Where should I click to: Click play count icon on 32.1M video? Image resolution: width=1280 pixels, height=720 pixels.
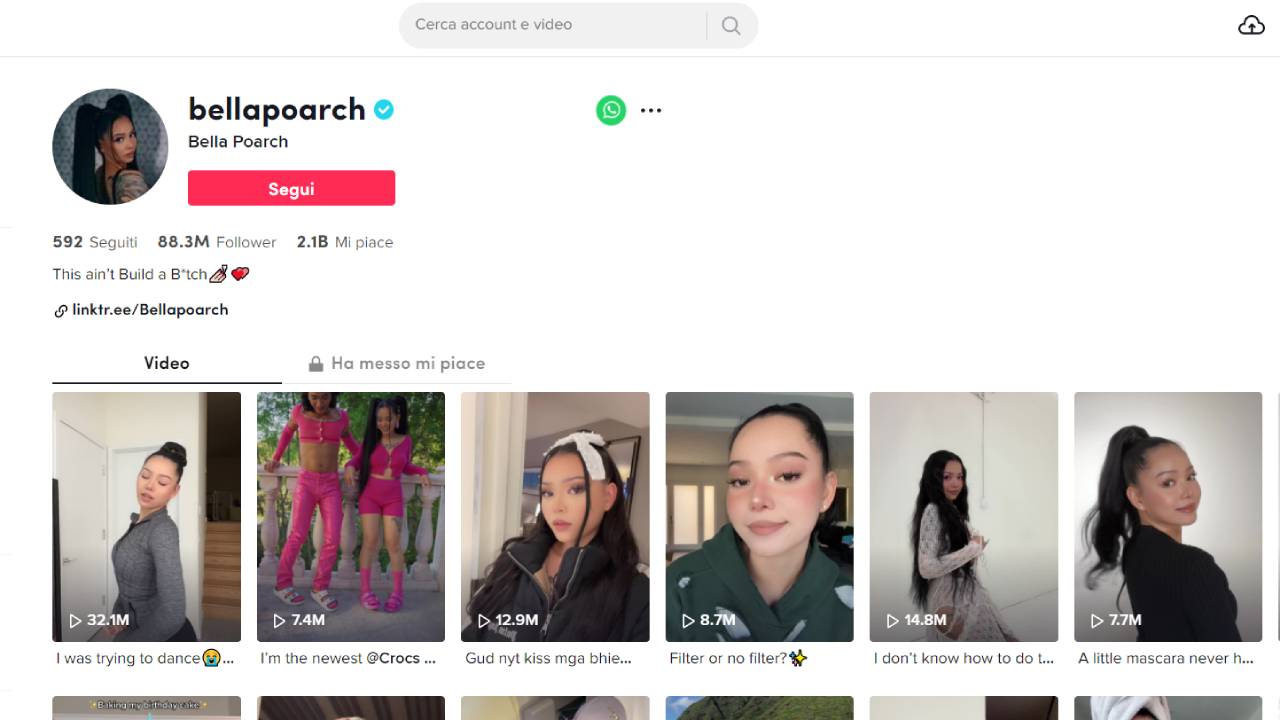pos(75,621)
